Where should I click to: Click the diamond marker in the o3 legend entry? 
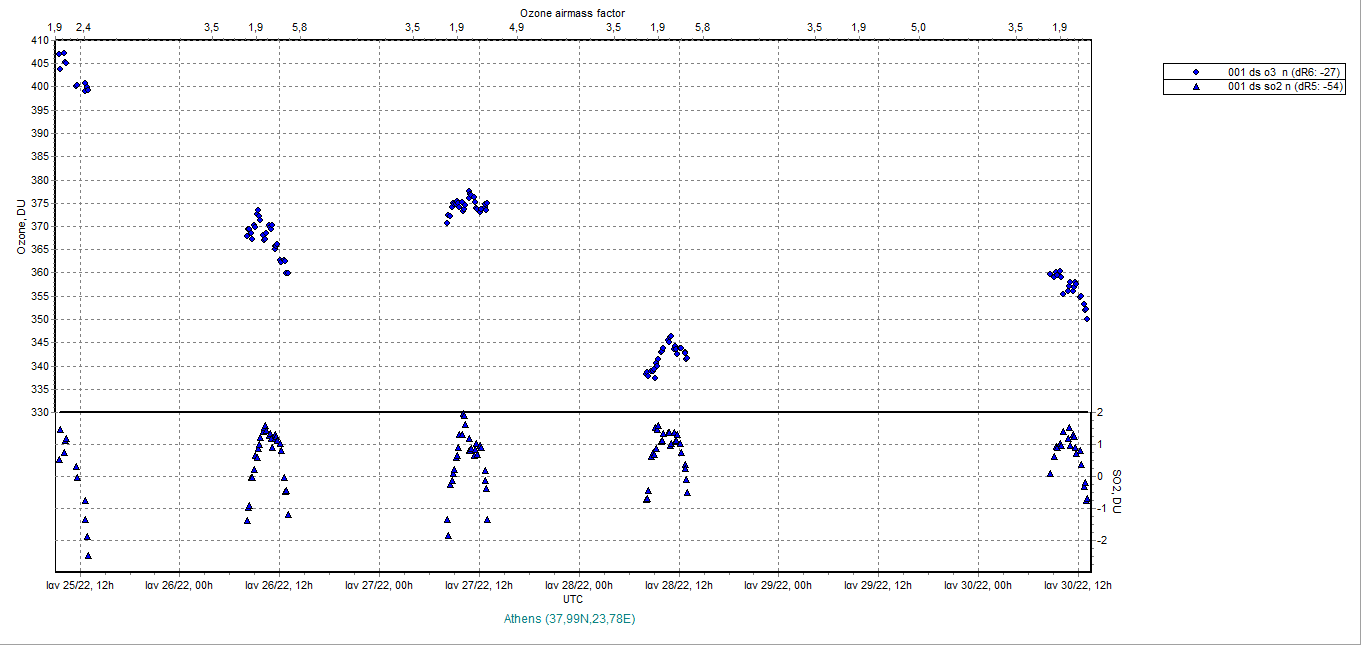1196,73
